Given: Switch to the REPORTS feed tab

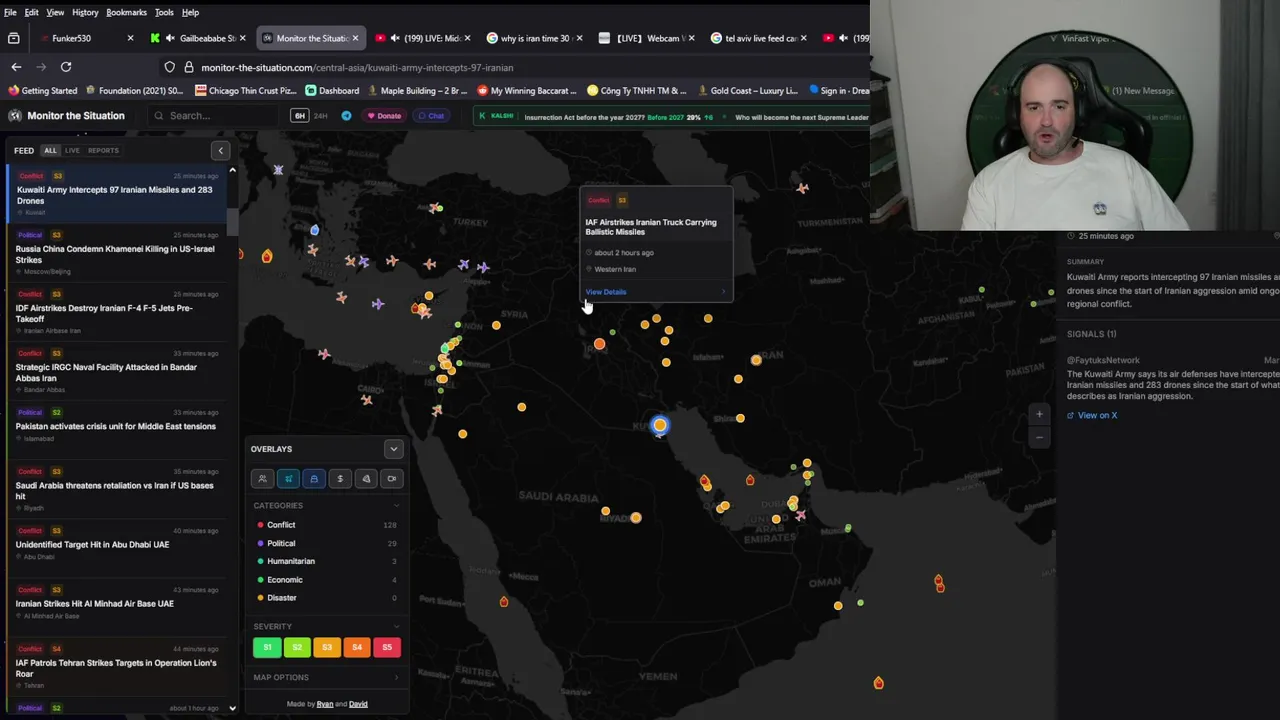Looking at the screenshot, I should pos(103,150).
